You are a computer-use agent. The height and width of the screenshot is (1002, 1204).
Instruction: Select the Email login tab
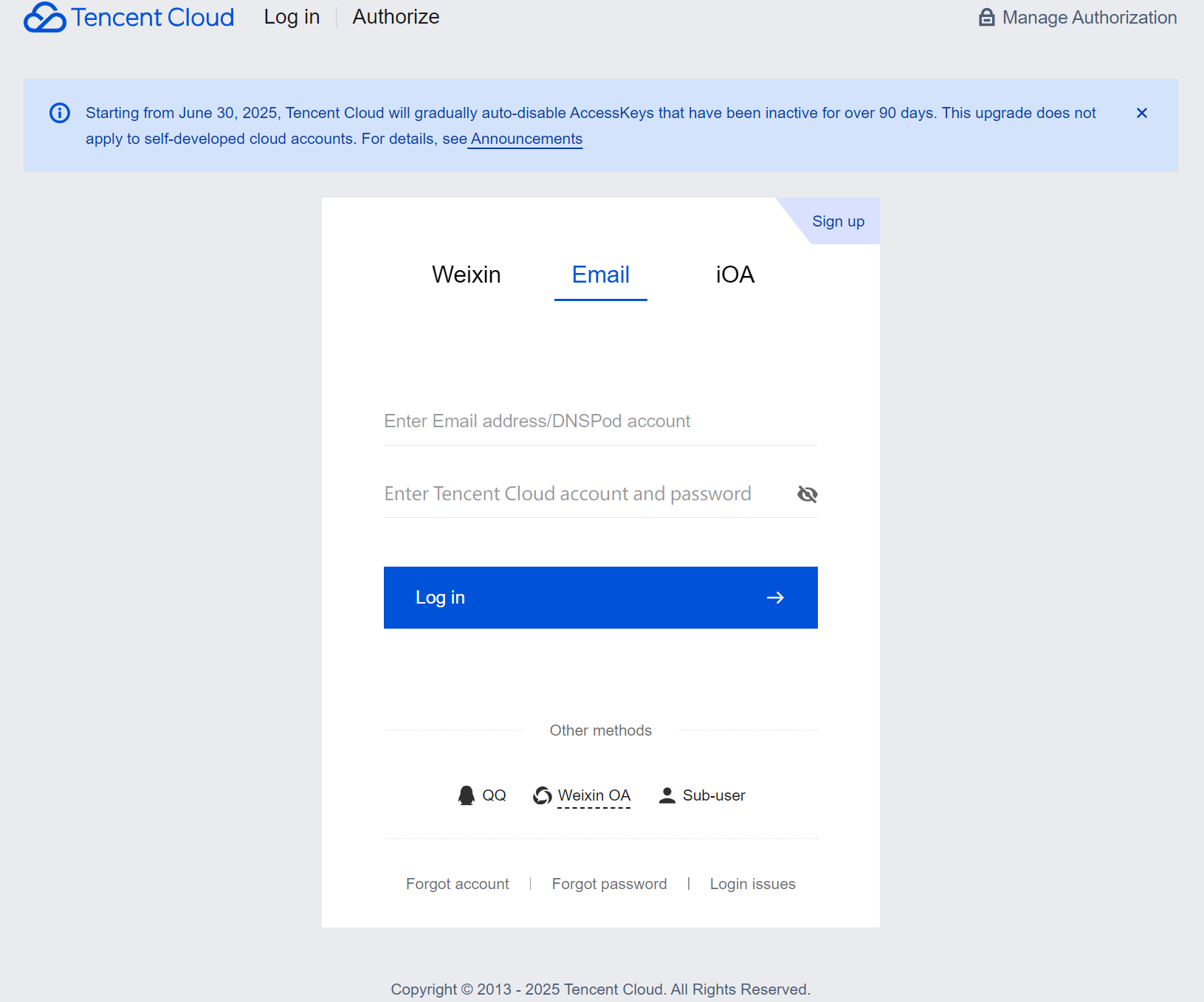pyautogui.click(x=600, y=274)
